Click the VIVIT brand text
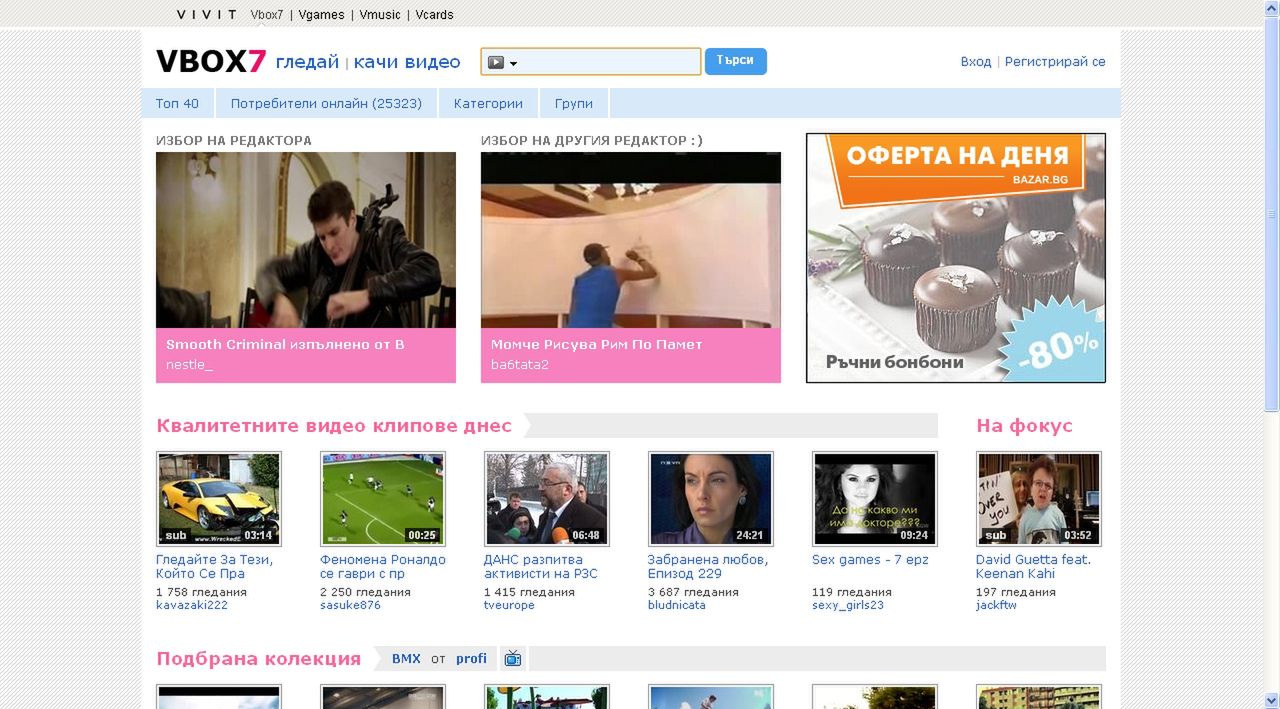This screenshot has height=709, width=1280. pos(207,15)
